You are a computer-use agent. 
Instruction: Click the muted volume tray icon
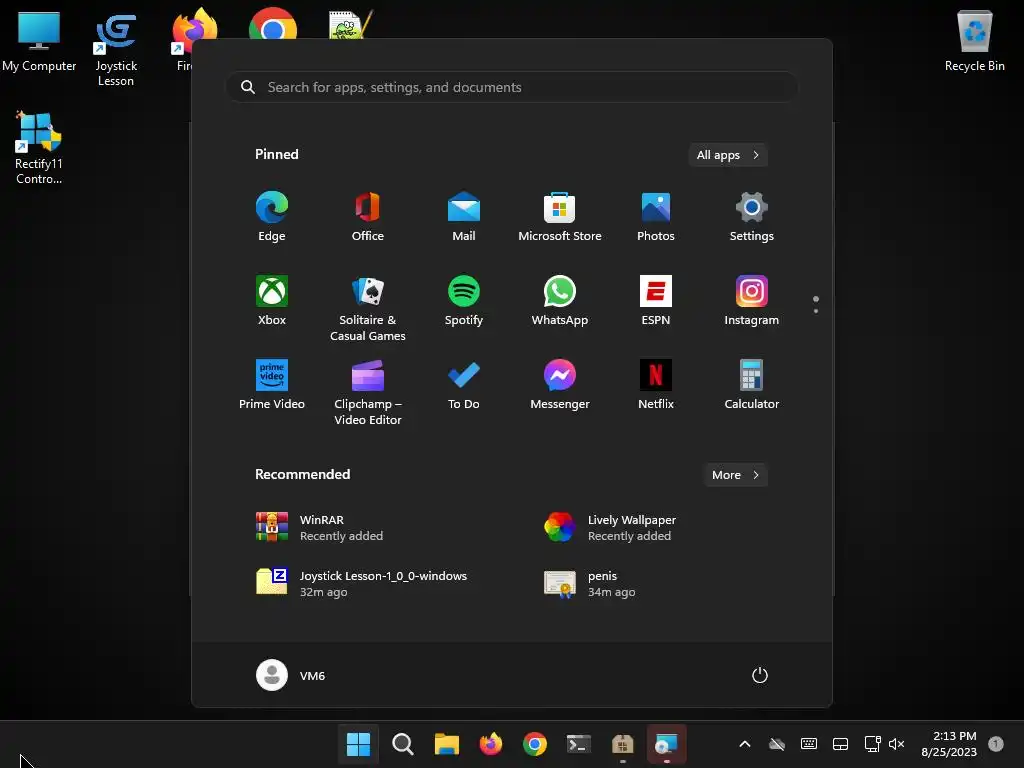click(x=897, y=744)
